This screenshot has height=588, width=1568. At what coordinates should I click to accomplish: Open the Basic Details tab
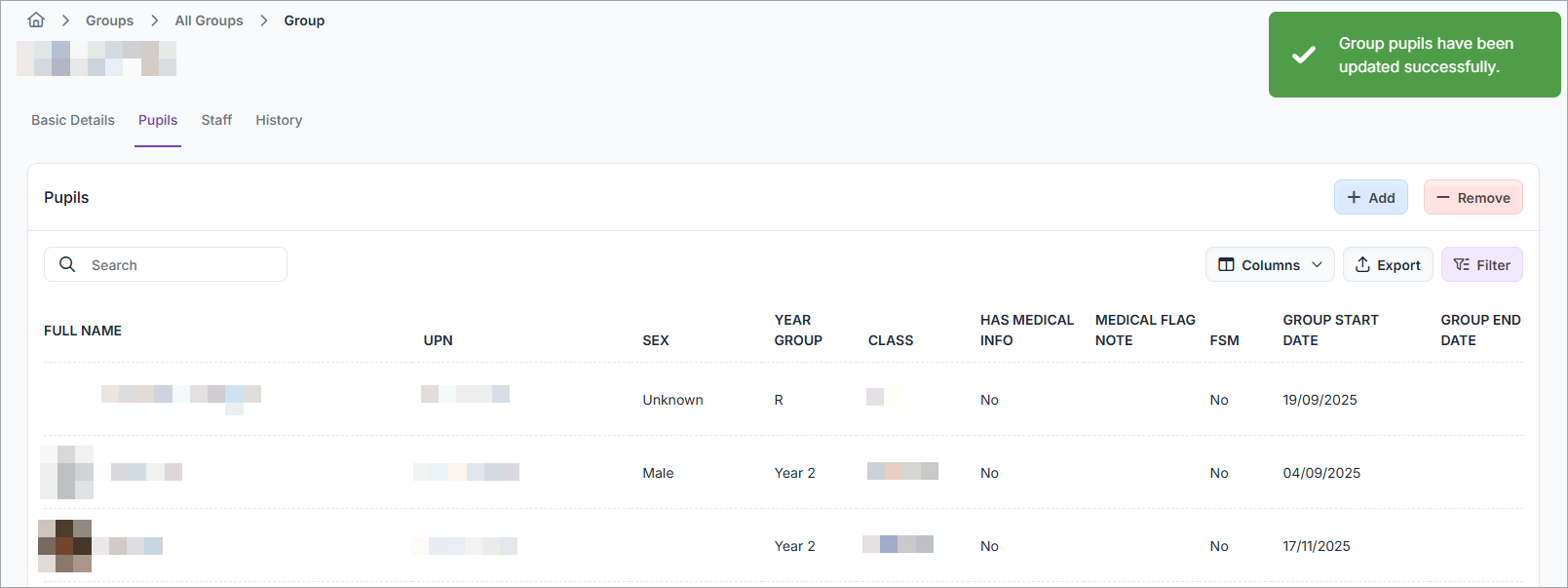click(73, 120)
